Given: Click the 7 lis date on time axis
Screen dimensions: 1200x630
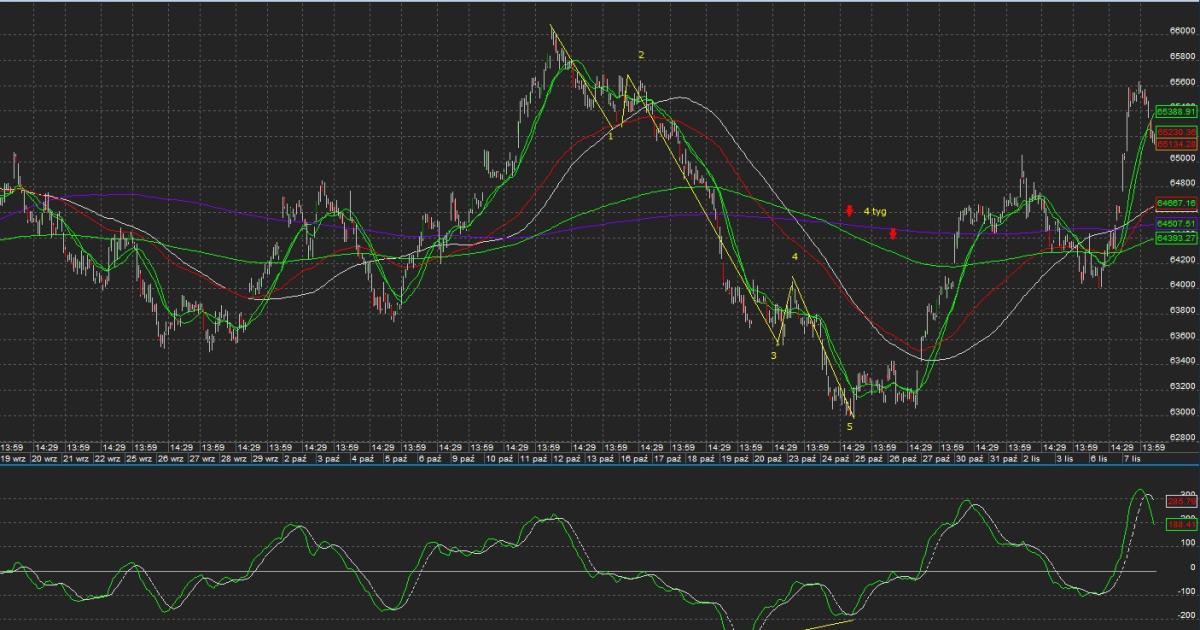Looking at the screenshot, I should coord(1135,458).
